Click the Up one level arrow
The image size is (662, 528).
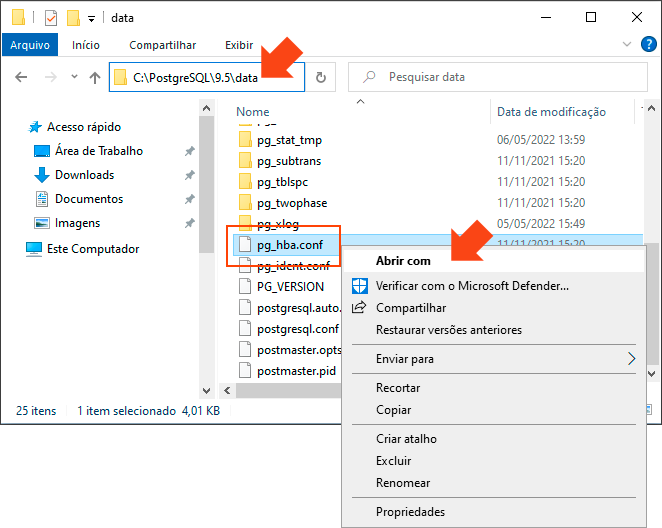point(95,78)
